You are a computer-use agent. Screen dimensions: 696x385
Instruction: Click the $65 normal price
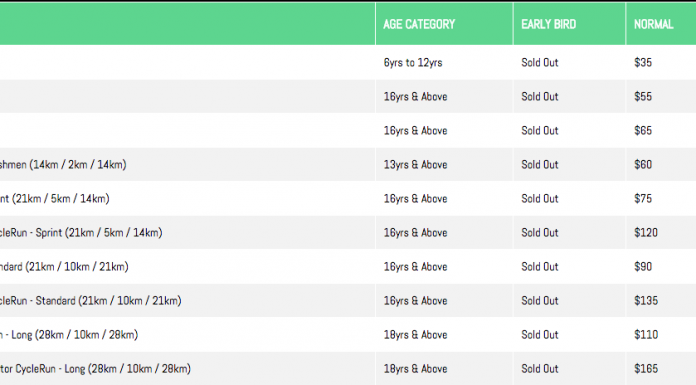click(643, 131)
